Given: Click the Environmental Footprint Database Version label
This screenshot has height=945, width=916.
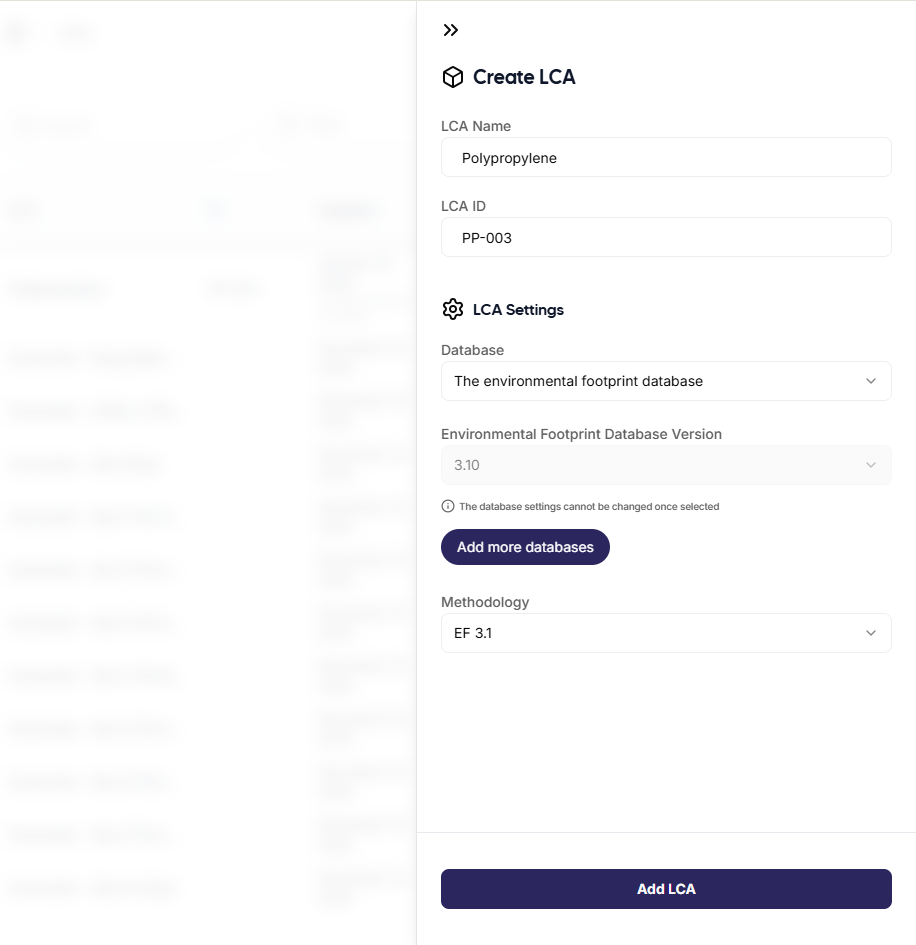Looking at the screenshot, I should [581, 434].
